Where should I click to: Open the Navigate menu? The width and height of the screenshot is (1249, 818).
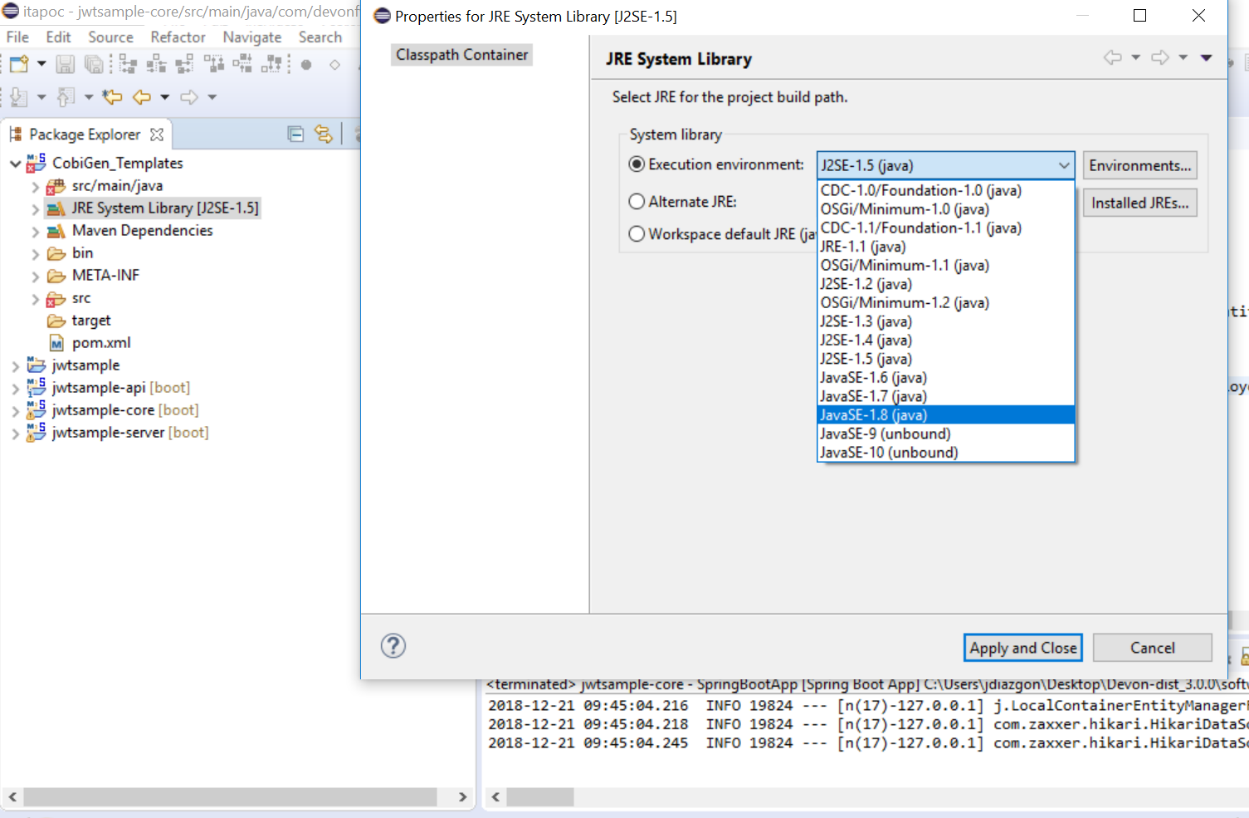(x=252, y=37)
